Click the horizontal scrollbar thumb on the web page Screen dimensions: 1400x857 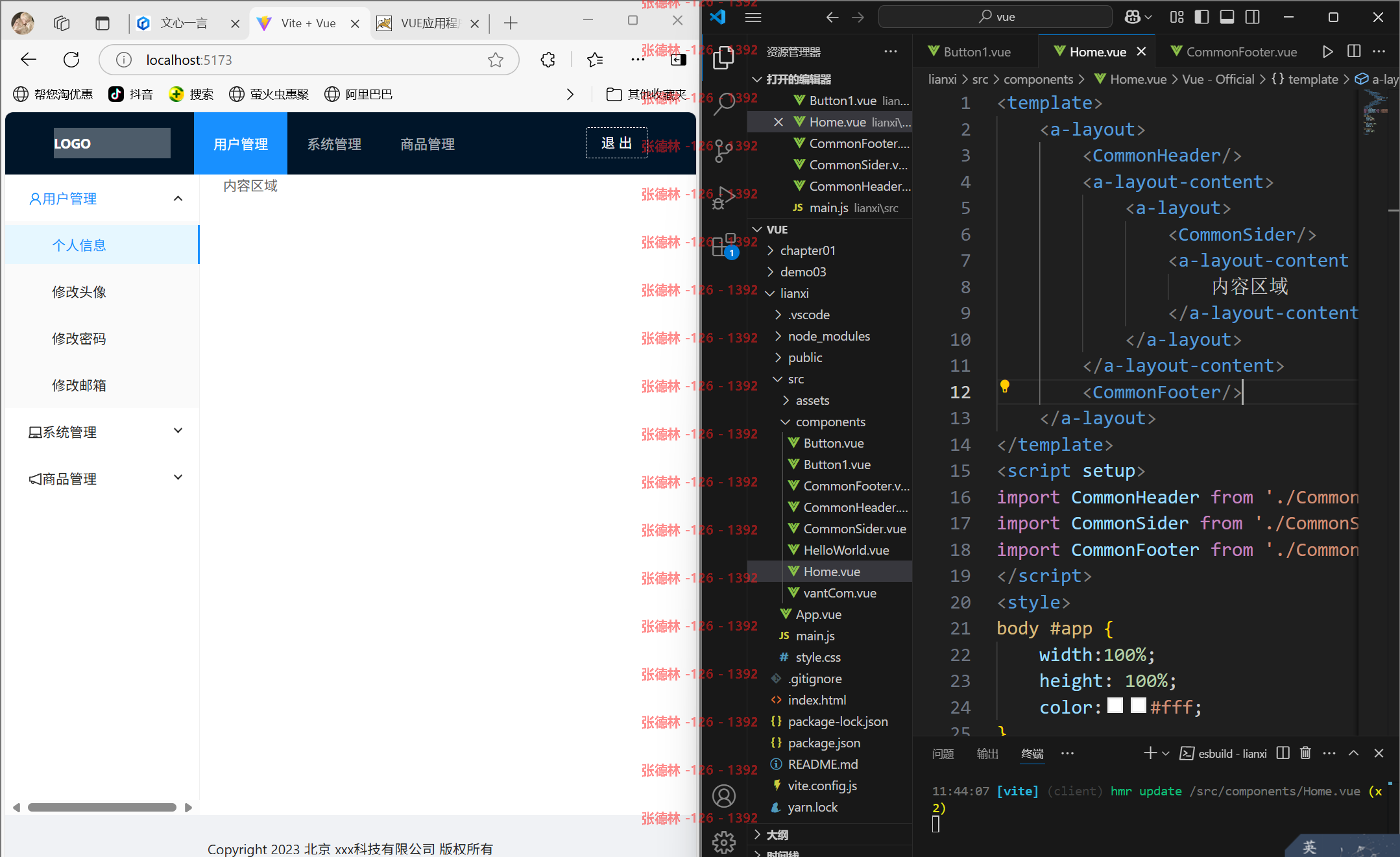[102, 807]
